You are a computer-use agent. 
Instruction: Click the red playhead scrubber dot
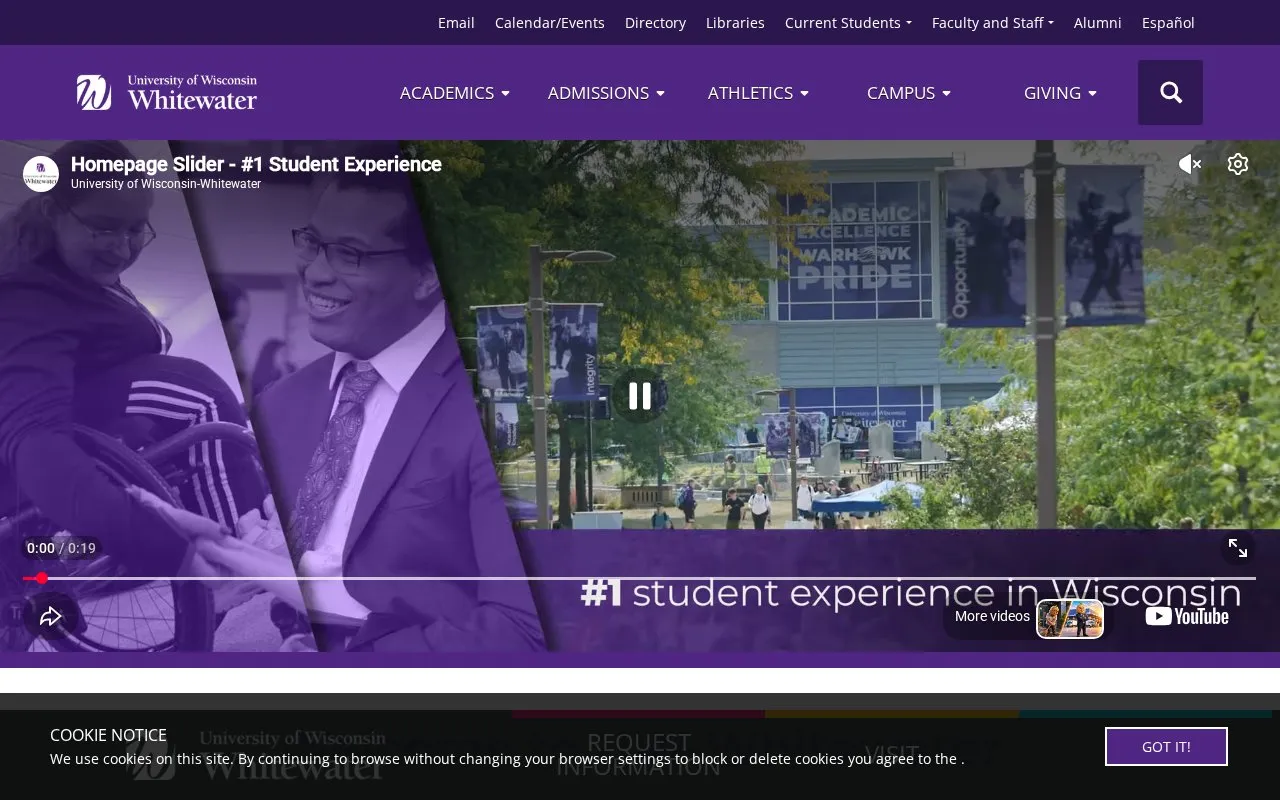click(41, 578)
